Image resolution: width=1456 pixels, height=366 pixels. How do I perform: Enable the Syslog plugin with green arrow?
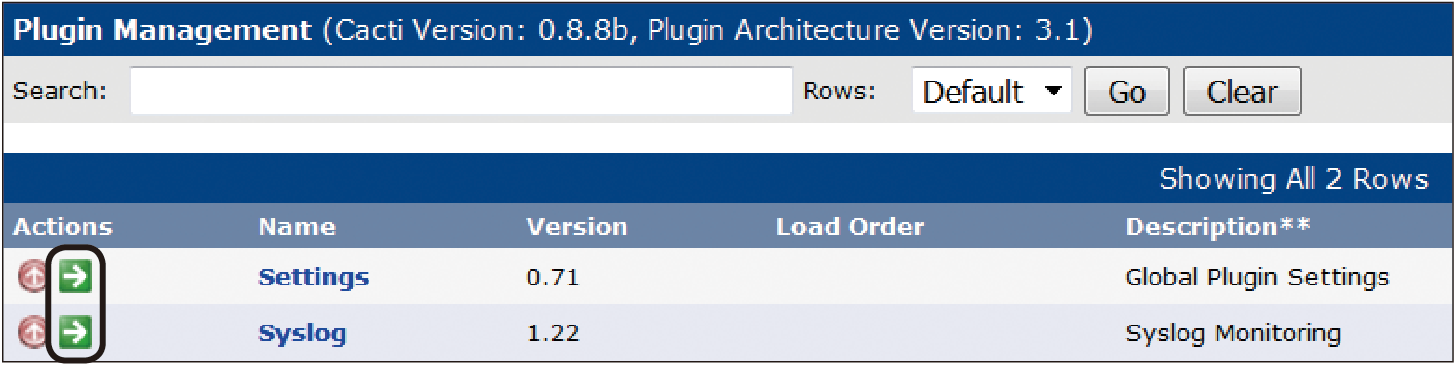coord(75,331)
